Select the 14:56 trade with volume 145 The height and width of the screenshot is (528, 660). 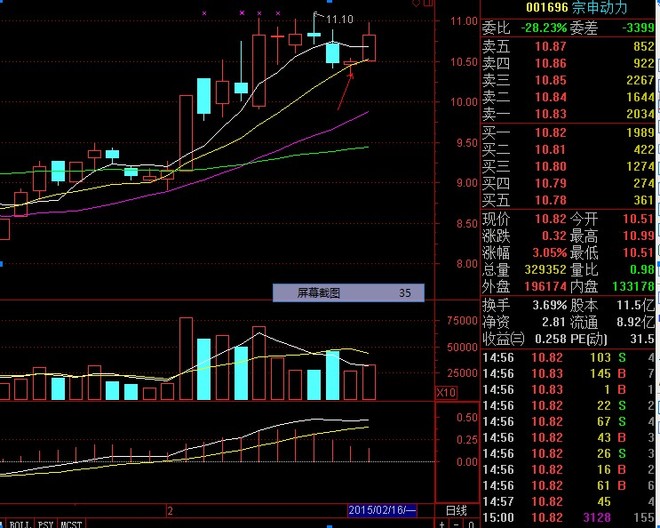[x=568, y=374]
